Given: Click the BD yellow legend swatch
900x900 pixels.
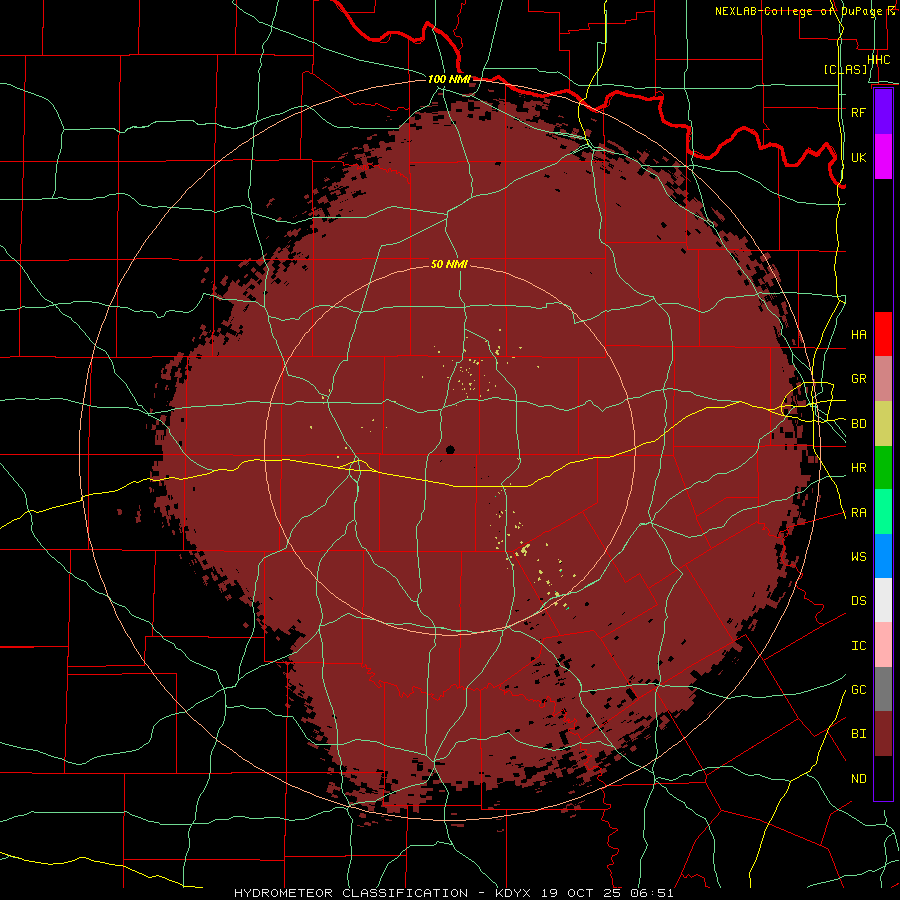Looking at the screenshot, I should click(x=883, y=424).
